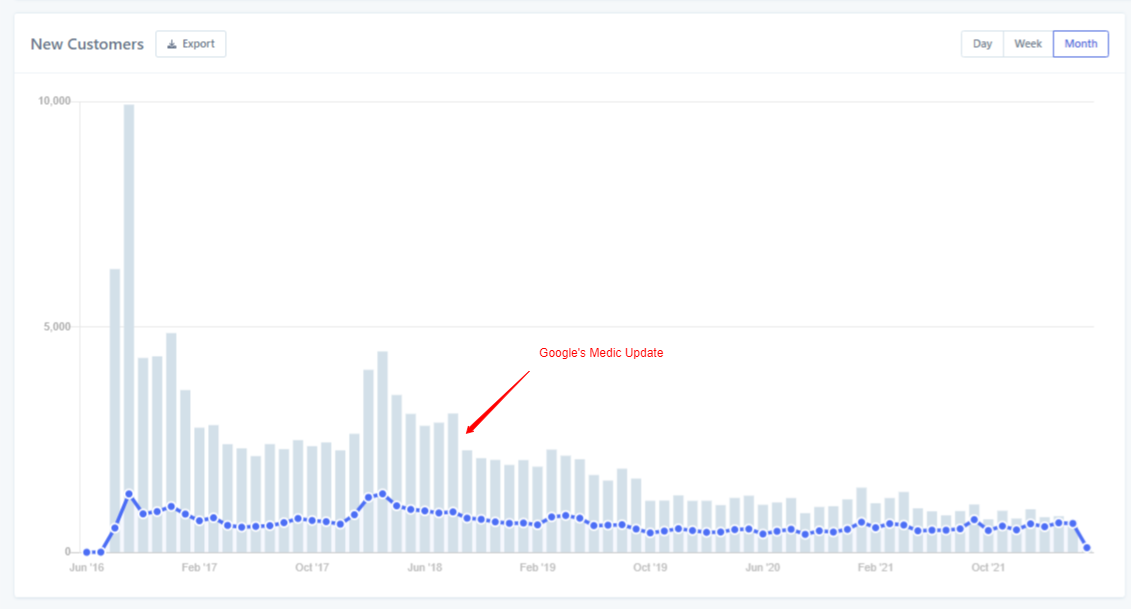Click the Oct '19 axis label
Image resolution: width=1131 pixels, height=609 pixels.
650,568
